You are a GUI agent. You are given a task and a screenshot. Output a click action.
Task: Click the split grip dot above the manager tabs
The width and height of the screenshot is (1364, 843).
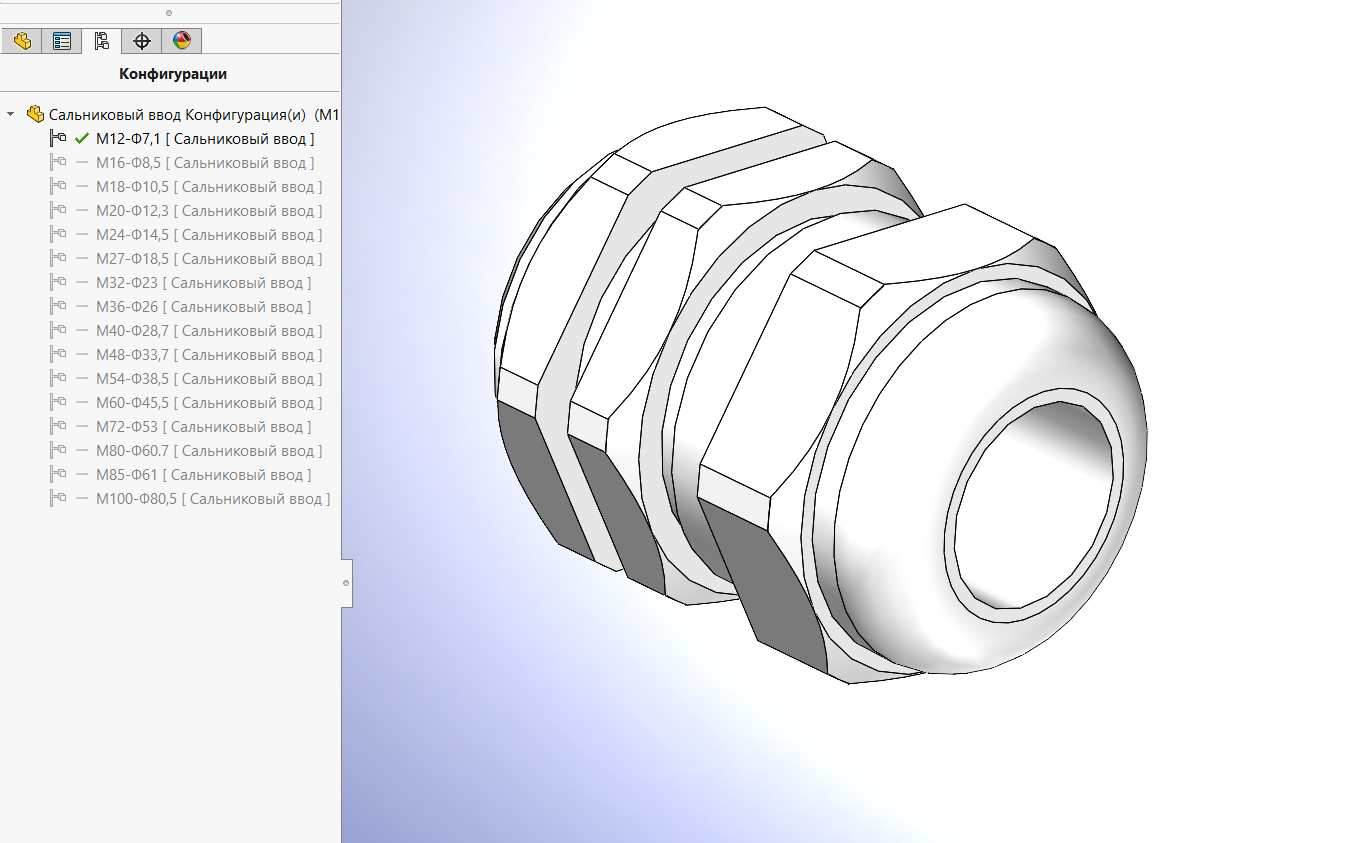(169, 12)
